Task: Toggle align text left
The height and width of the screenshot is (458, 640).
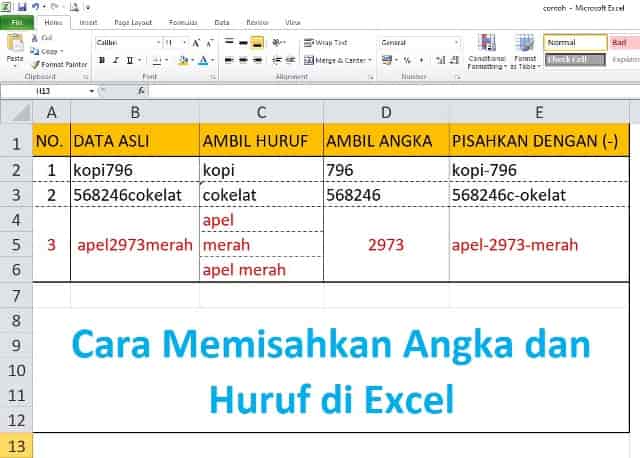Action: pyautogui.click(x=229, y=60)
